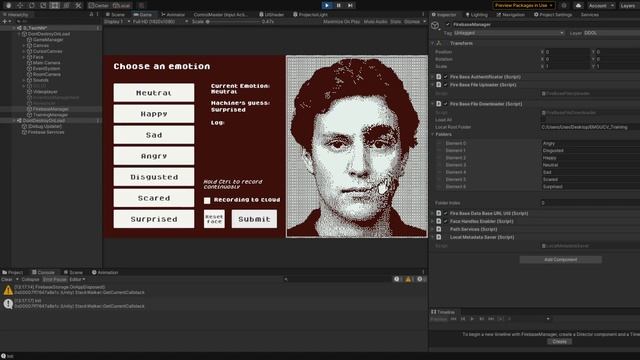
Task: Click the Reset Face button
Action: click(214, 219)
